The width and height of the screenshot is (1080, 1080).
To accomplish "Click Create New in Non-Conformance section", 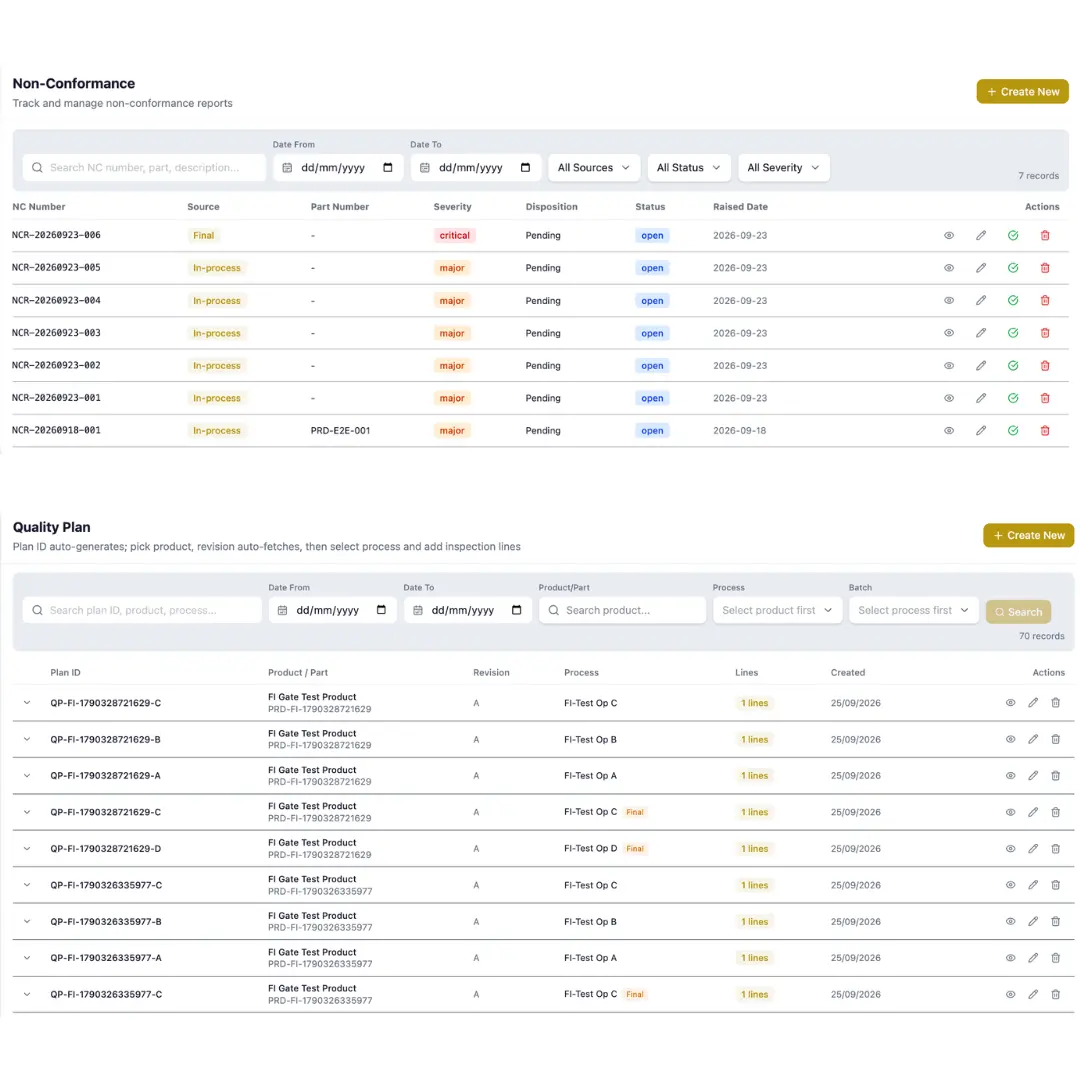I will coord(1022,92).
